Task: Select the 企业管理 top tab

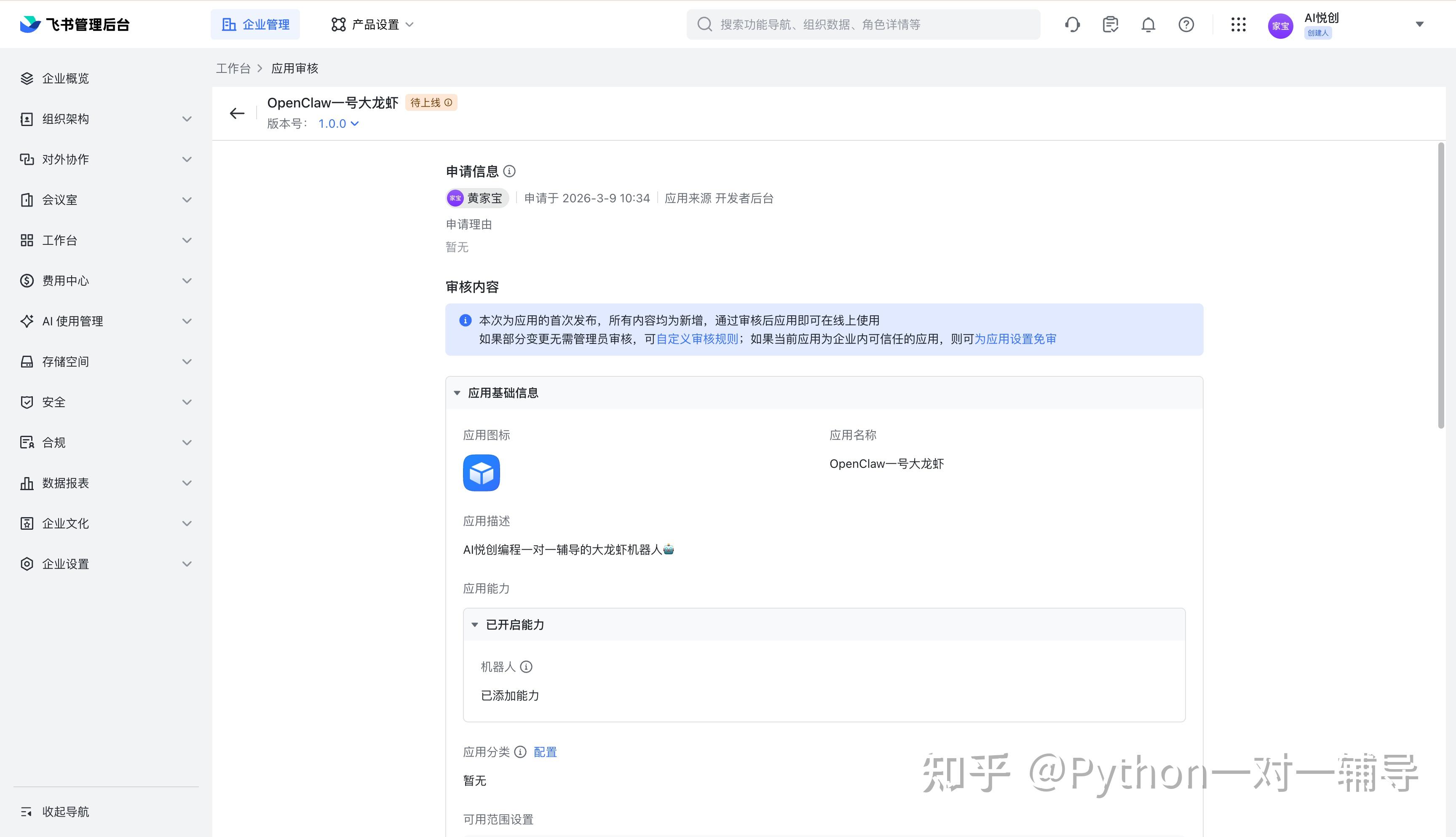Action: point(255,25)
